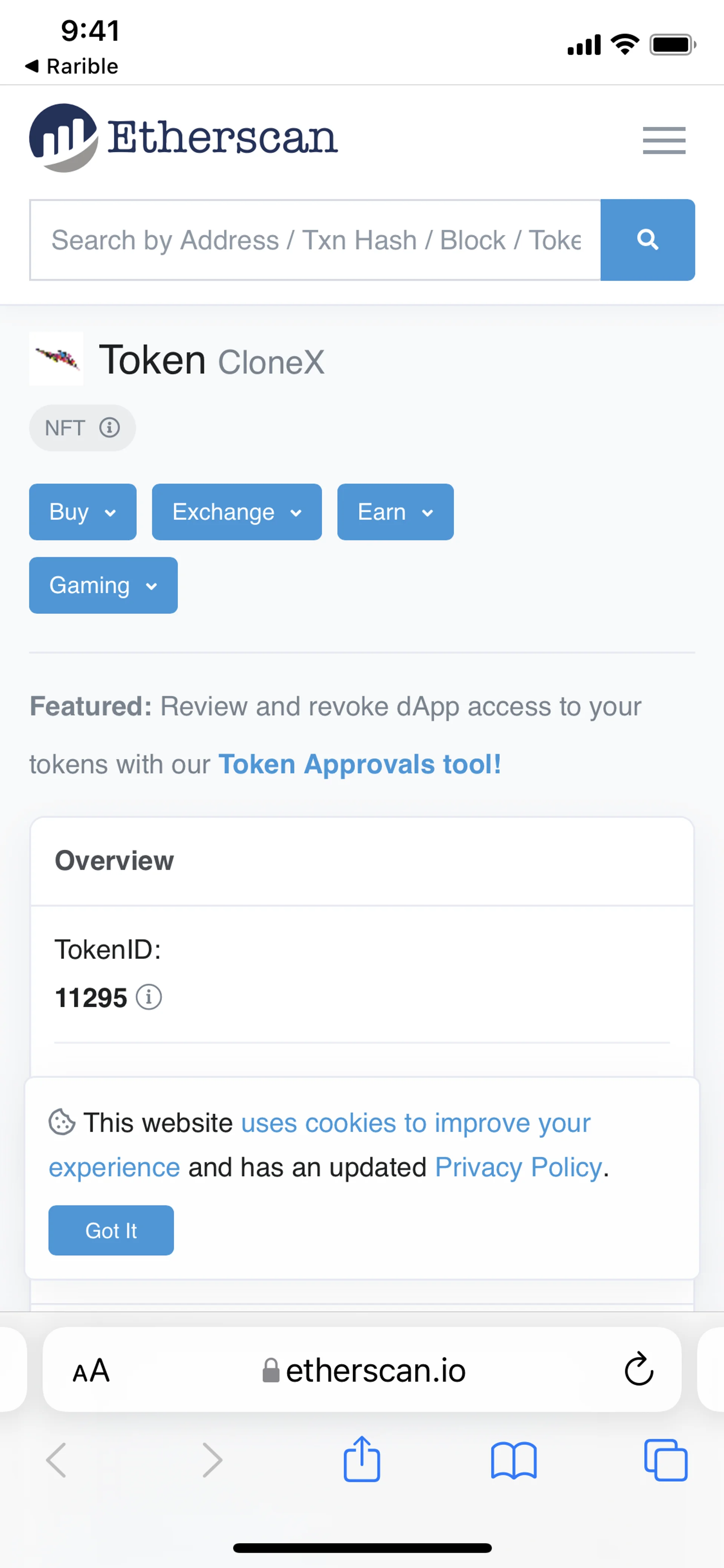
Task: Show open Safari tabs
Action: pos(665,1460)
